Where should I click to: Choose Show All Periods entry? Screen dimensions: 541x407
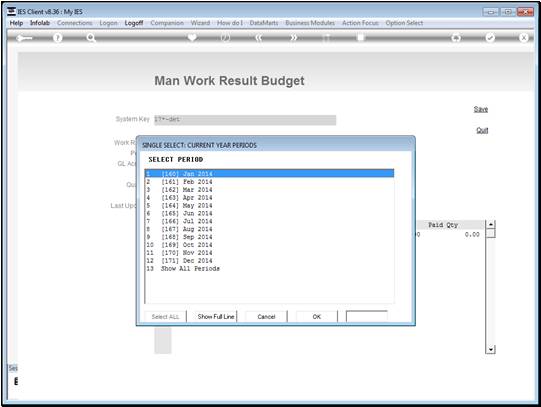pos(269,269)
